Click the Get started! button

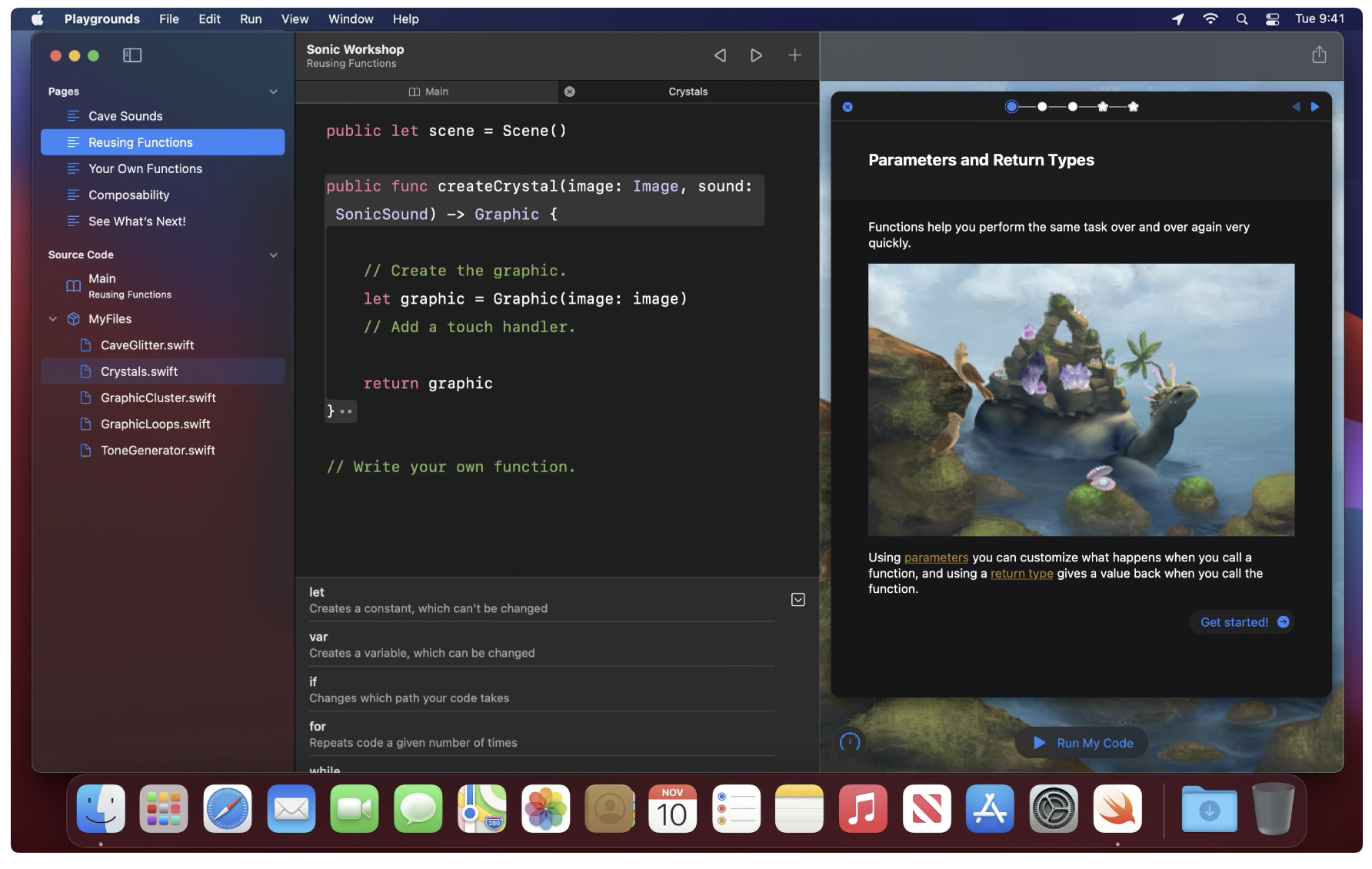1243,622
